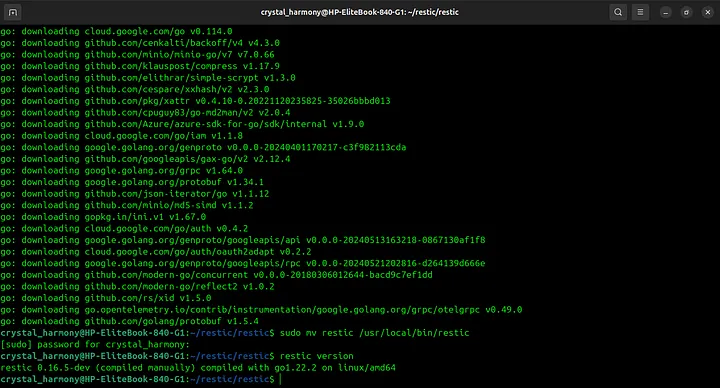Click the line downloading cloud.google.com/go v0.114.0
Screen dimensions: 720x388
click(x=116, y=31)
